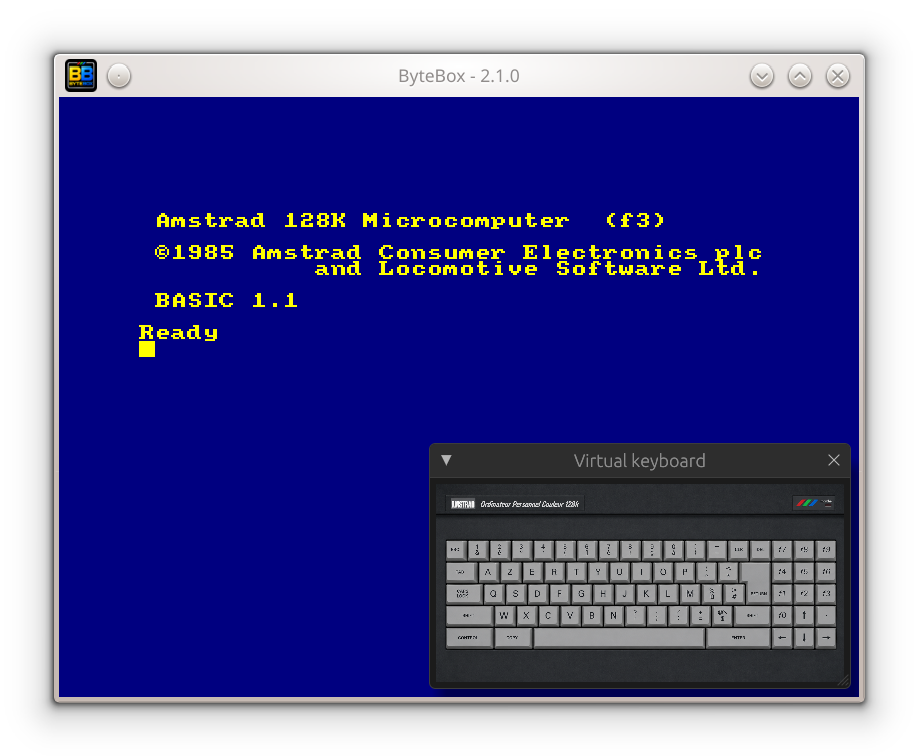
Task: Tap the CONTROL key on virtual keyboard
Action: click(469, 638)
